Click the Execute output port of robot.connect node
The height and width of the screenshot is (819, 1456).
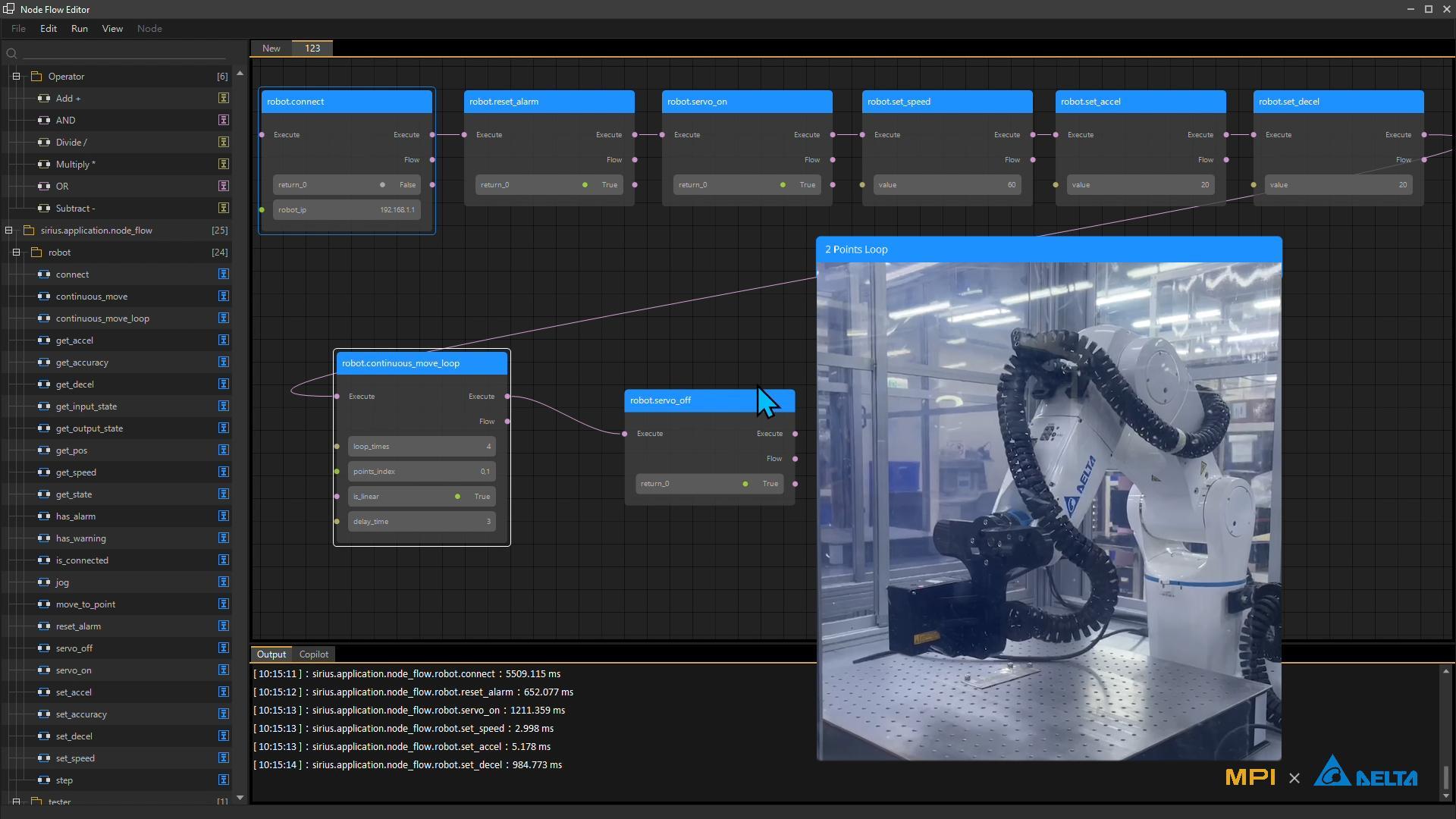[432, 135]
